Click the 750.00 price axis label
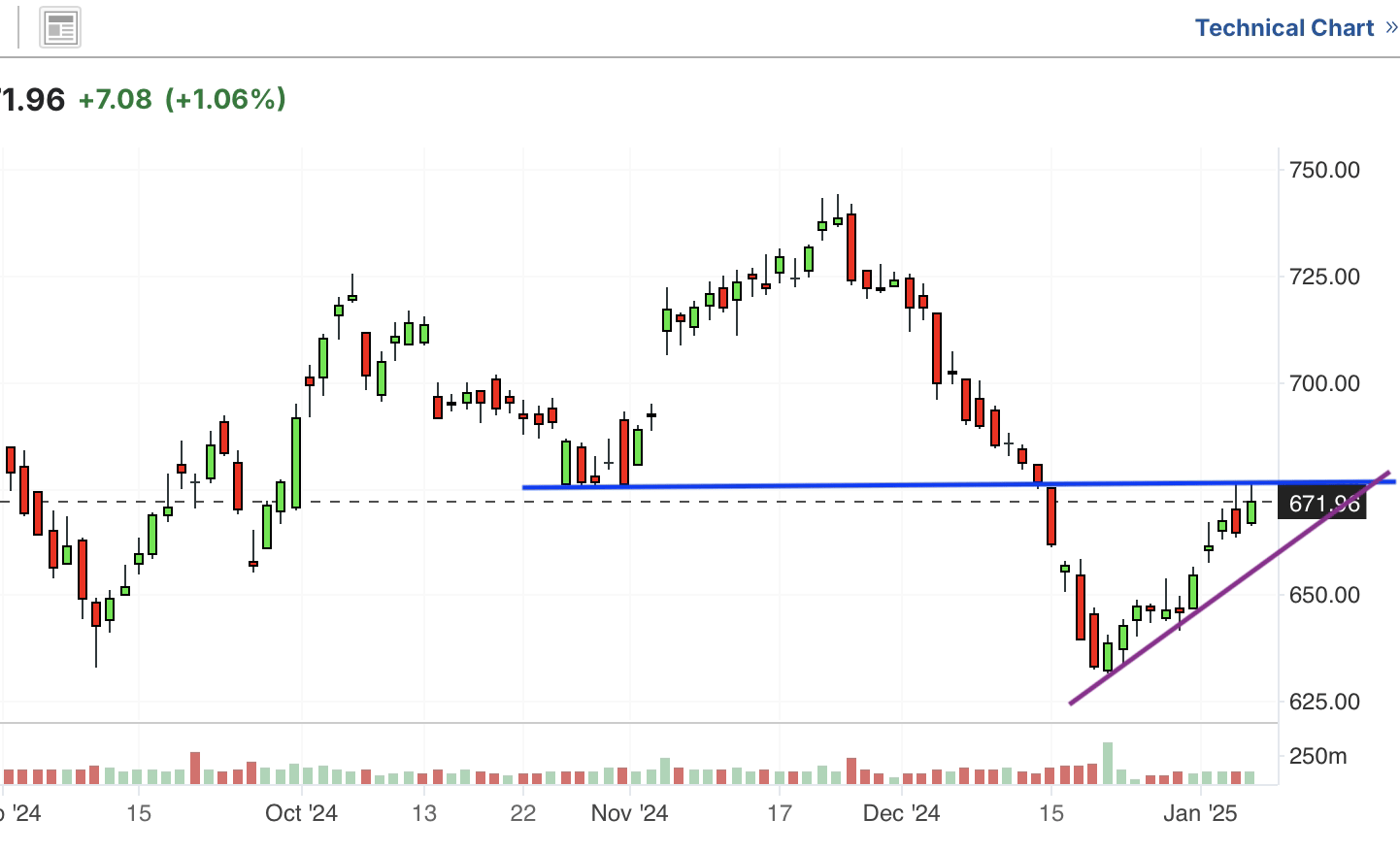1400x852 pixels. click(1324, 170)
